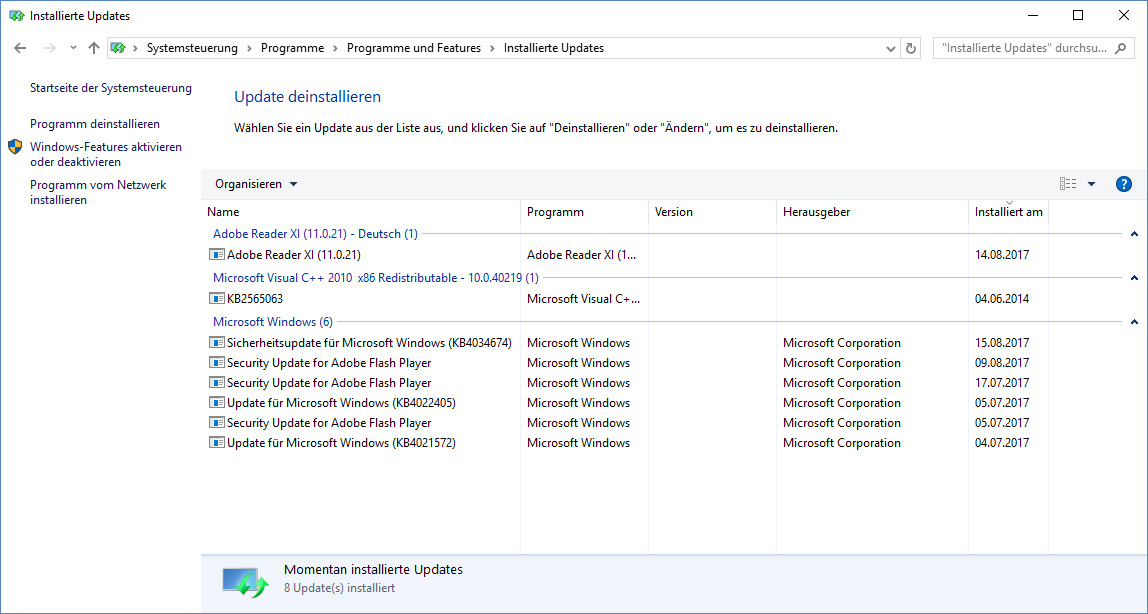Click icon of Sicherheitsupdate KB4034674

[216, 342]
